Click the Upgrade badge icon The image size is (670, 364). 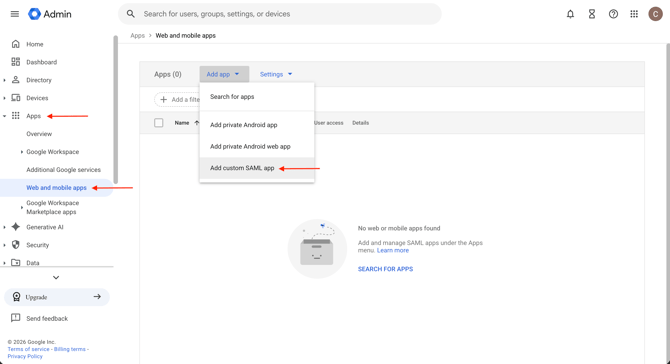(16, 297)
